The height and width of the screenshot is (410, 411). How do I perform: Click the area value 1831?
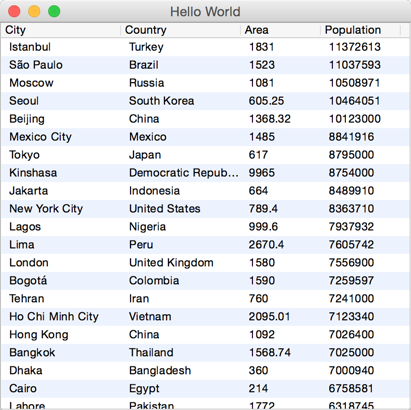262,47
